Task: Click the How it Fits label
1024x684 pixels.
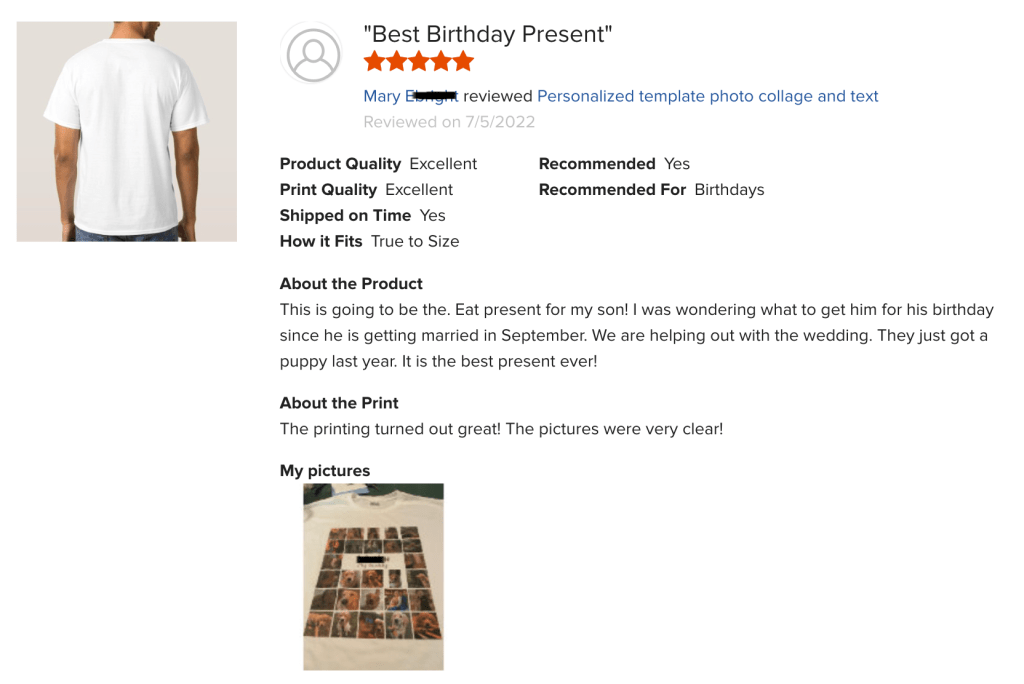Action: click(x=321, y=241)
